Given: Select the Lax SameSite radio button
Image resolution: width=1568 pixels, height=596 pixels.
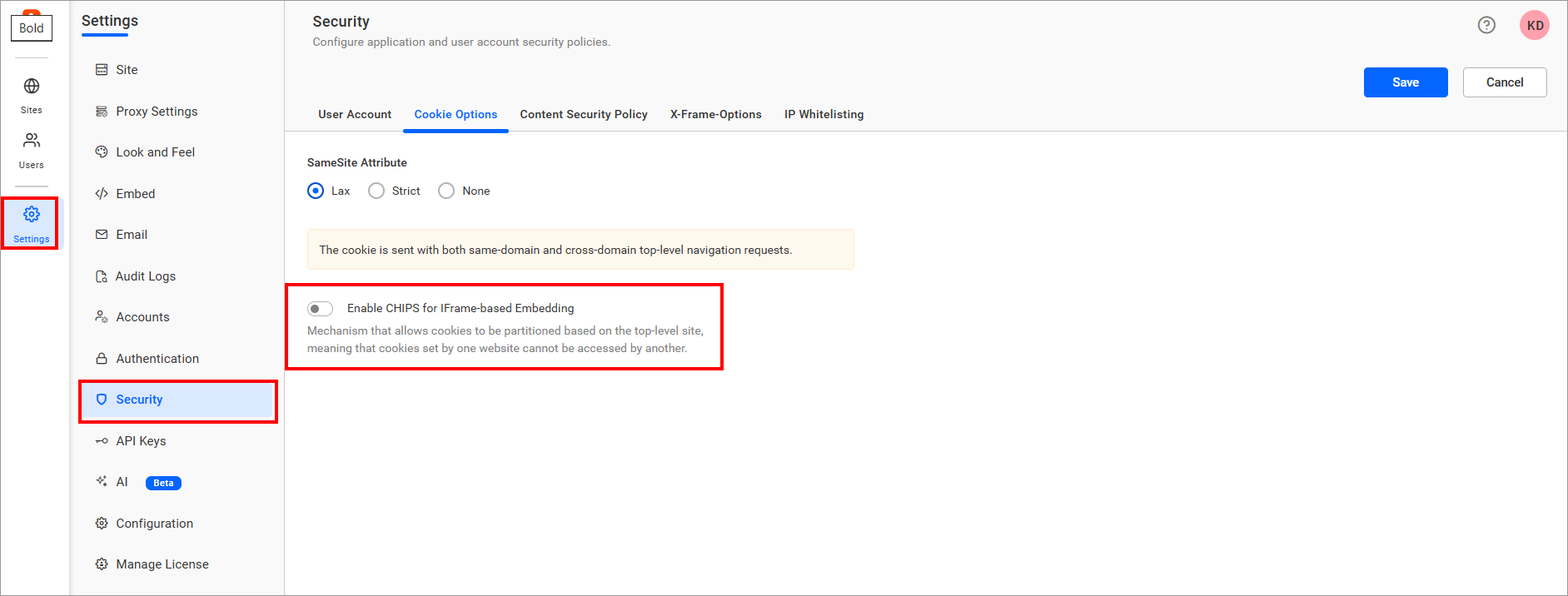Looking at the screenshot, I should pos(316,191).
